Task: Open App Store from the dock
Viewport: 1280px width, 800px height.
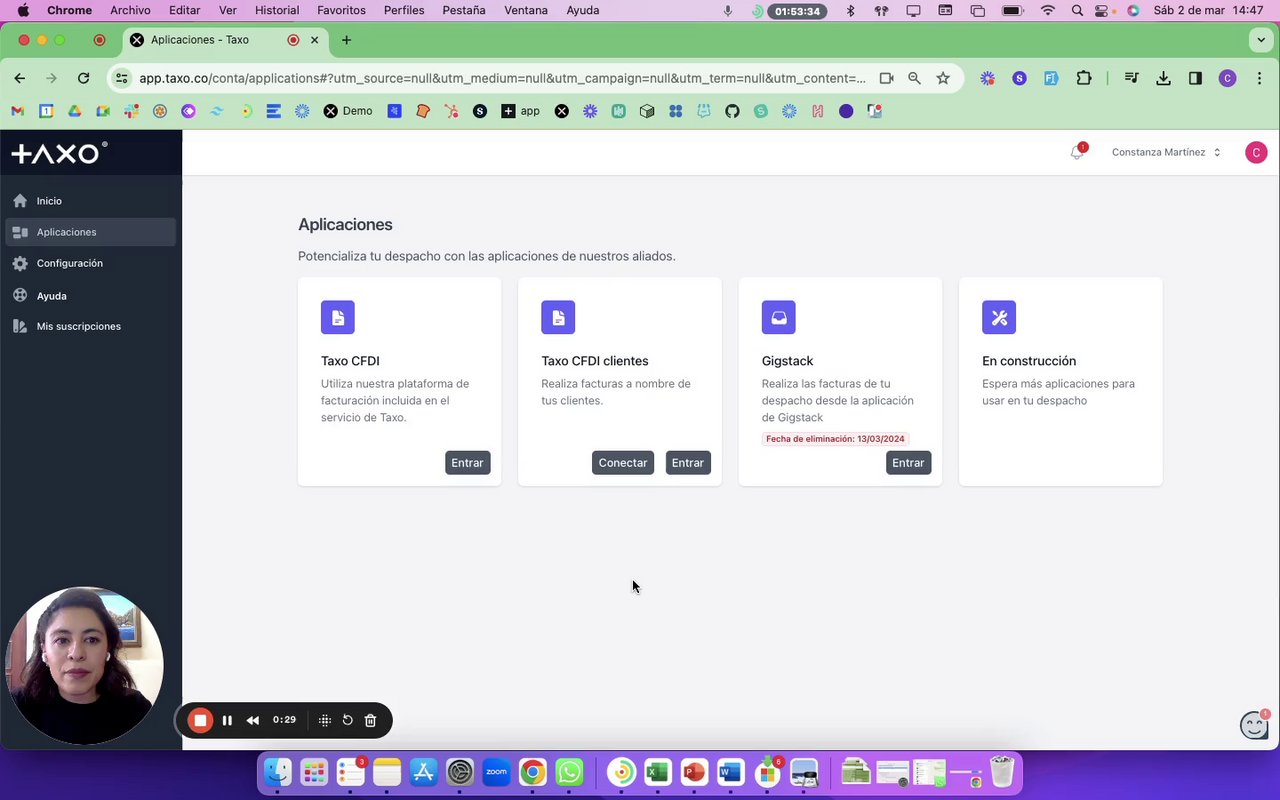Action: tap(423, 772)
